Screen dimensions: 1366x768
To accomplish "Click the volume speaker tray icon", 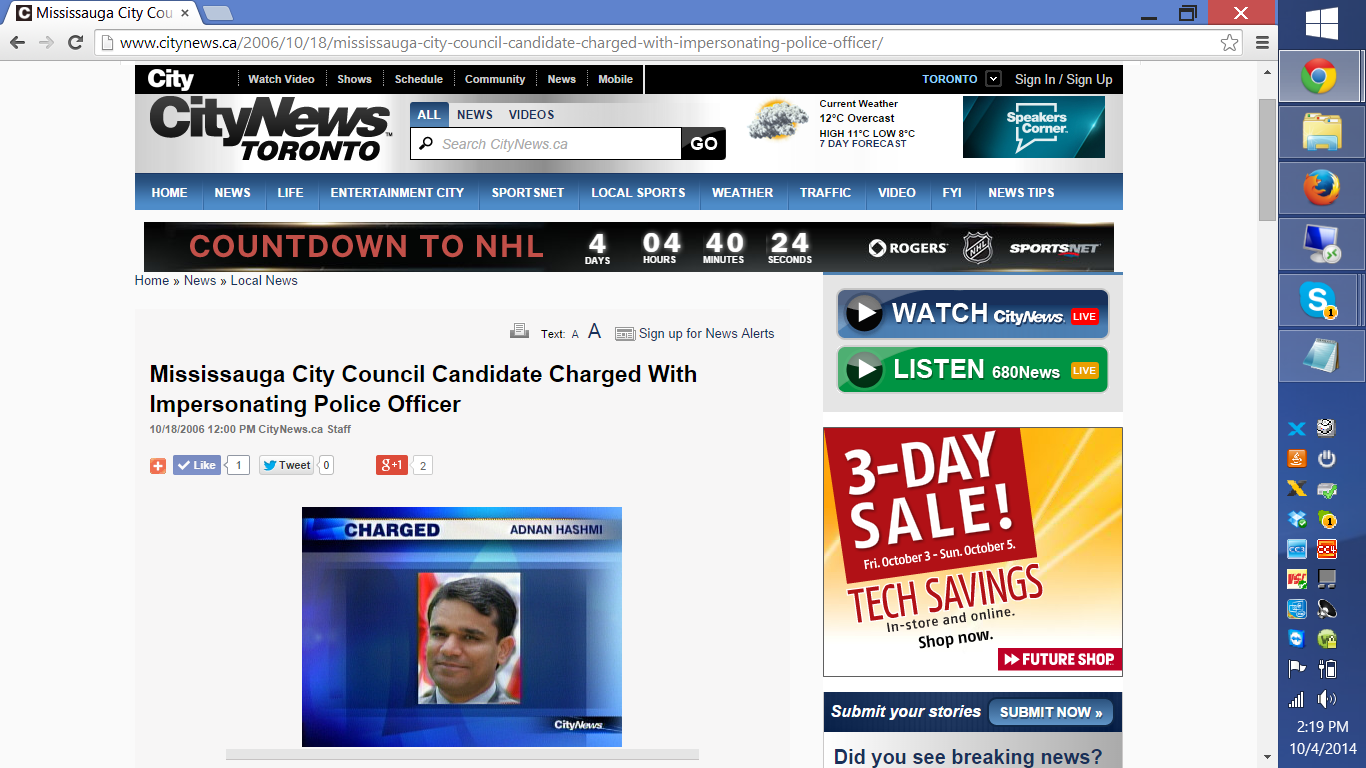I will [1327, 699].
